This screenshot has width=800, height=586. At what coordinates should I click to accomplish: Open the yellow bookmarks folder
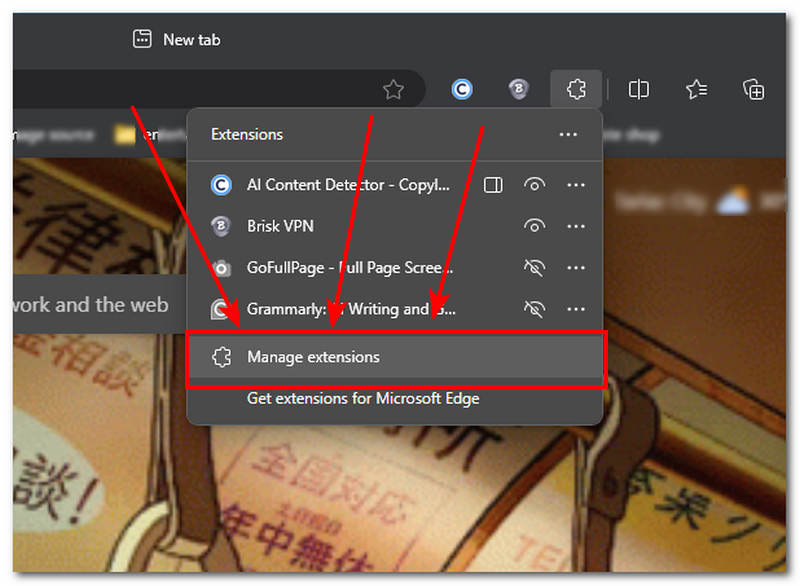pos(124,135)
